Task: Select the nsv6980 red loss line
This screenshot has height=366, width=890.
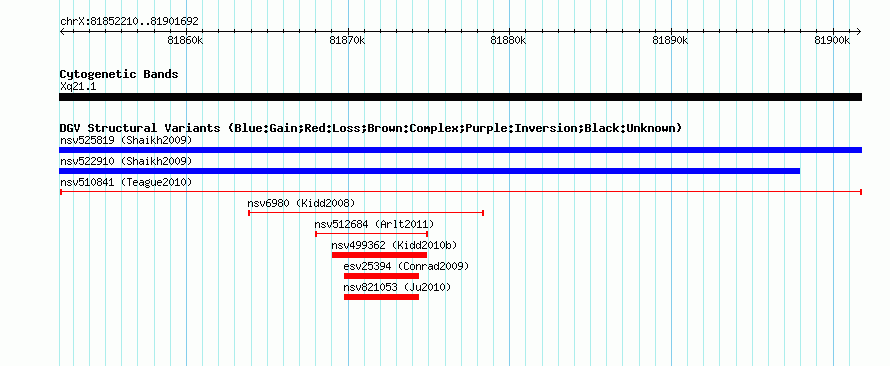Action: (366, 213)
